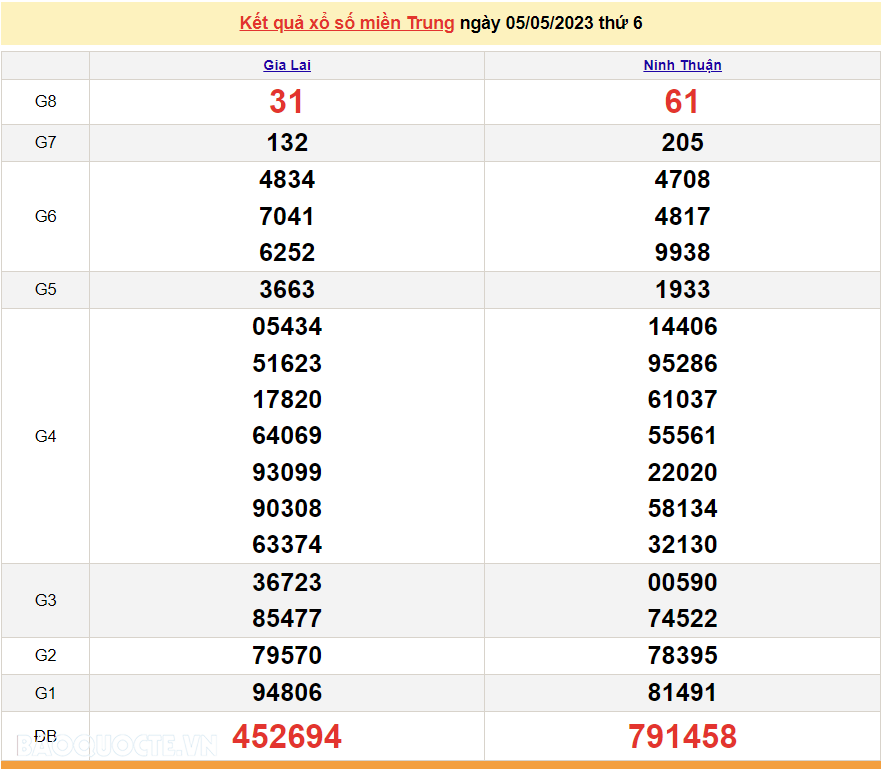Image resolution: width=882 pixels, height=769 pixels.
Task: Open the Gia Lai results page
Action: click(x=287, y=65)
